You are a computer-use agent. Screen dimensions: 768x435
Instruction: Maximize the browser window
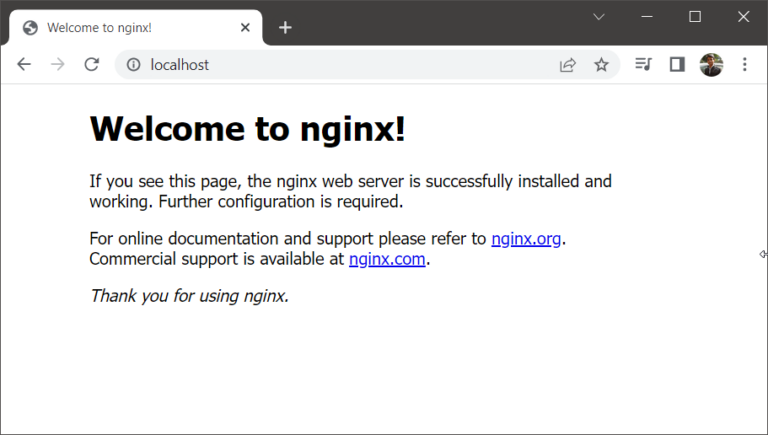695,17
